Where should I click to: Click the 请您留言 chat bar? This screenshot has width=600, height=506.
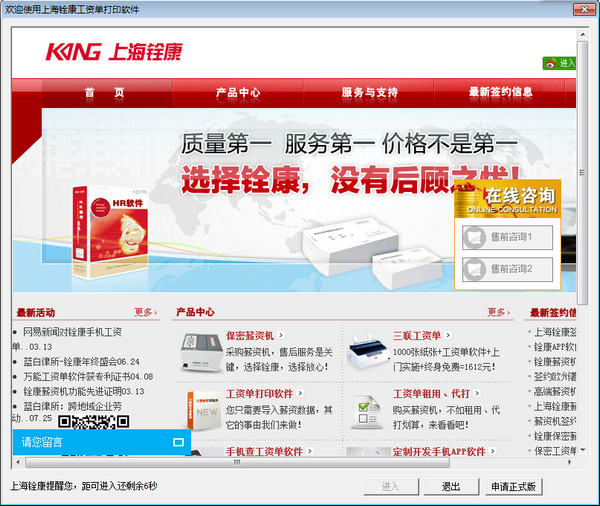tap(102, 442)
